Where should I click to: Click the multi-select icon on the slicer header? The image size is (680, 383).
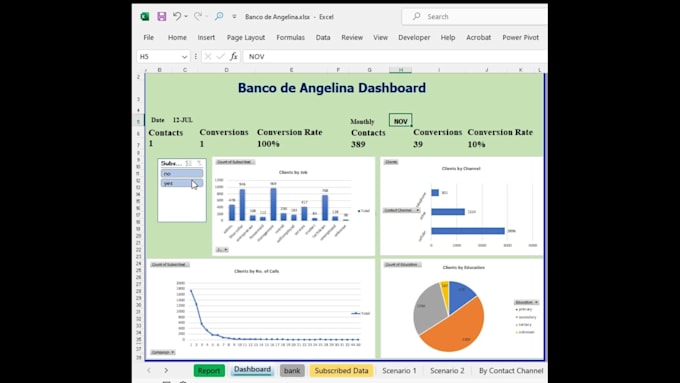pos(188,163)
